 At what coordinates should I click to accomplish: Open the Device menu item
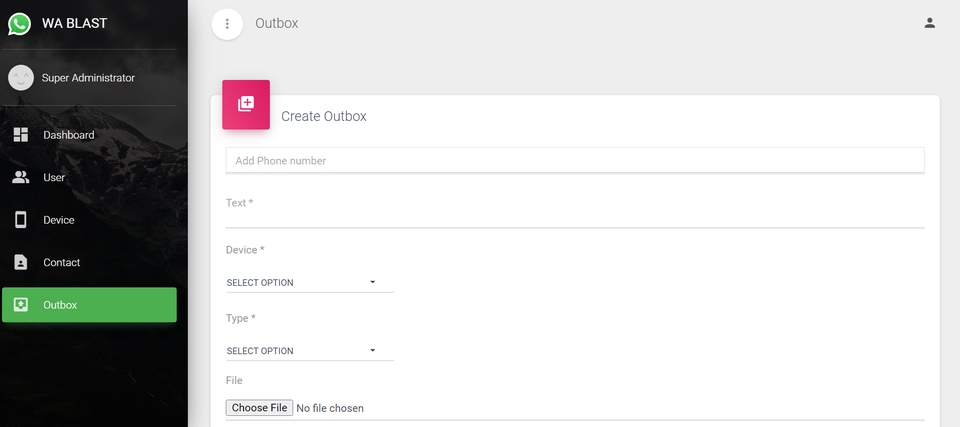(59, 220)
